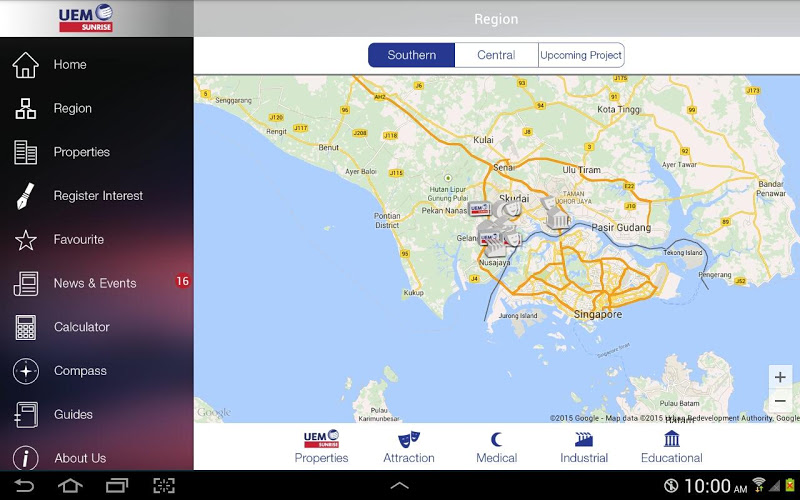Tap the Android back button
The image size is (800, 500).
click(x=23, y=485)
